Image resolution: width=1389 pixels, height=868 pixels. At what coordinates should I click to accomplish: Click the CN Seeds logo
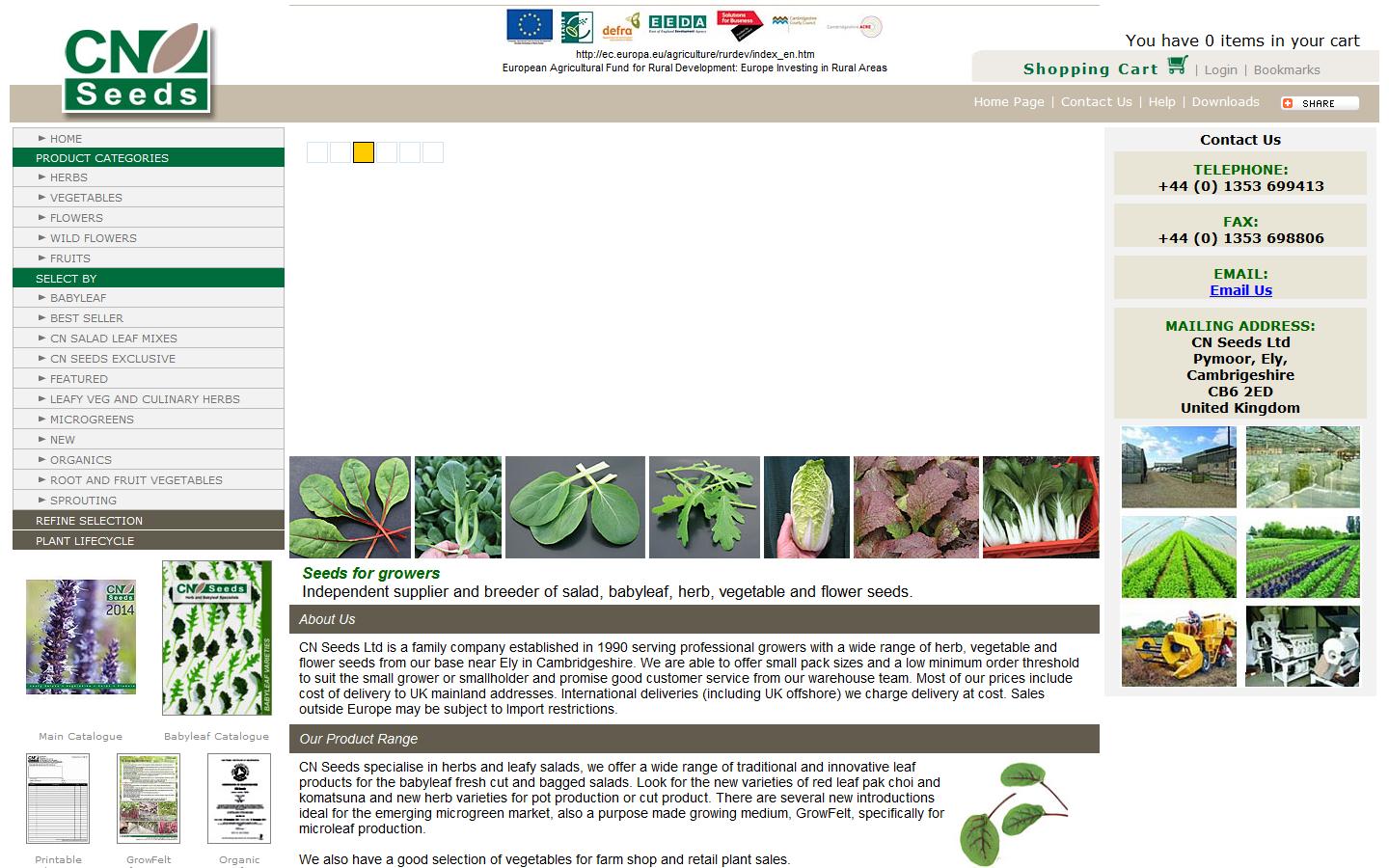pyautogui.click(x=136, y=68)
